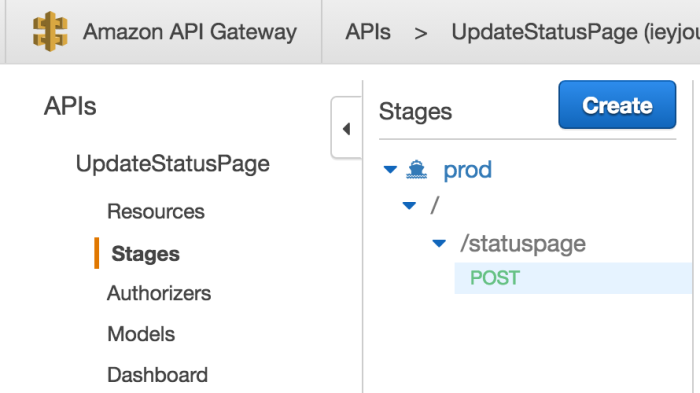Open the Dashboard section

tap(158, 375)
